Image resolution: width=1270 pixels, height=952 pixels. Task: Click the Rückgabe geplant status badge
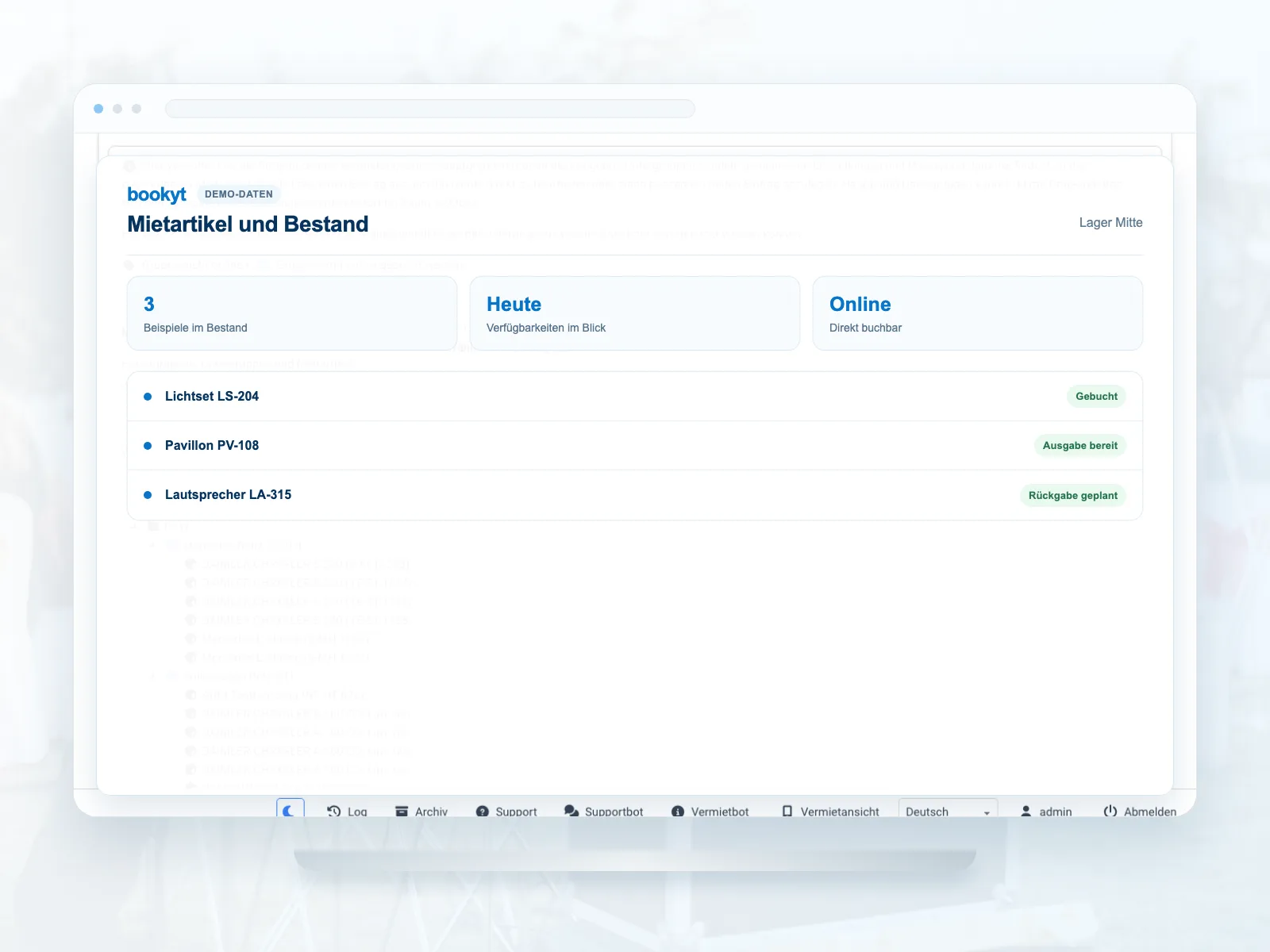[1072, 496]
